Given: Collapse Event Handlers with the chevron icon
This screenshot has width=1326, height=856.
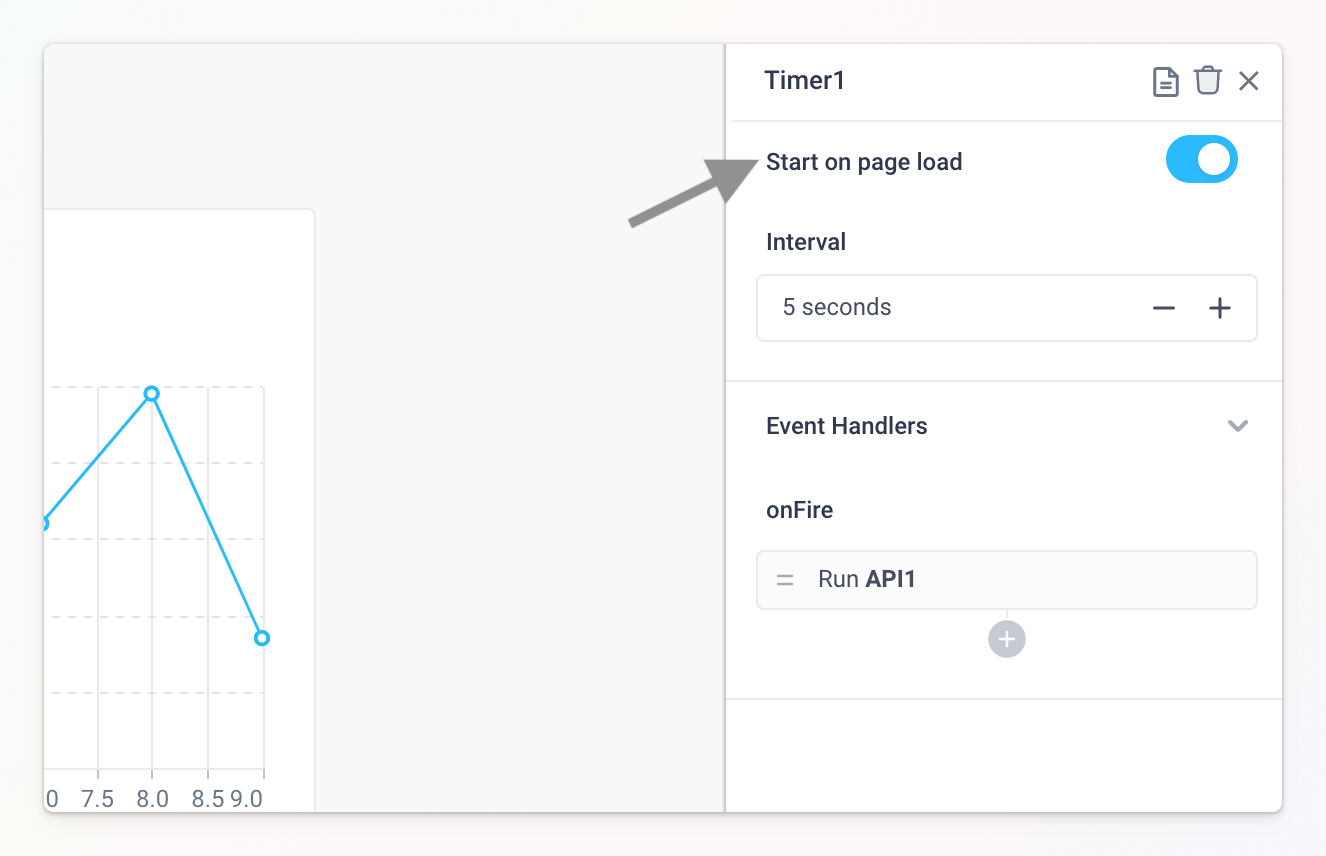Looking at the screenshot, I should click(1238, 426).
